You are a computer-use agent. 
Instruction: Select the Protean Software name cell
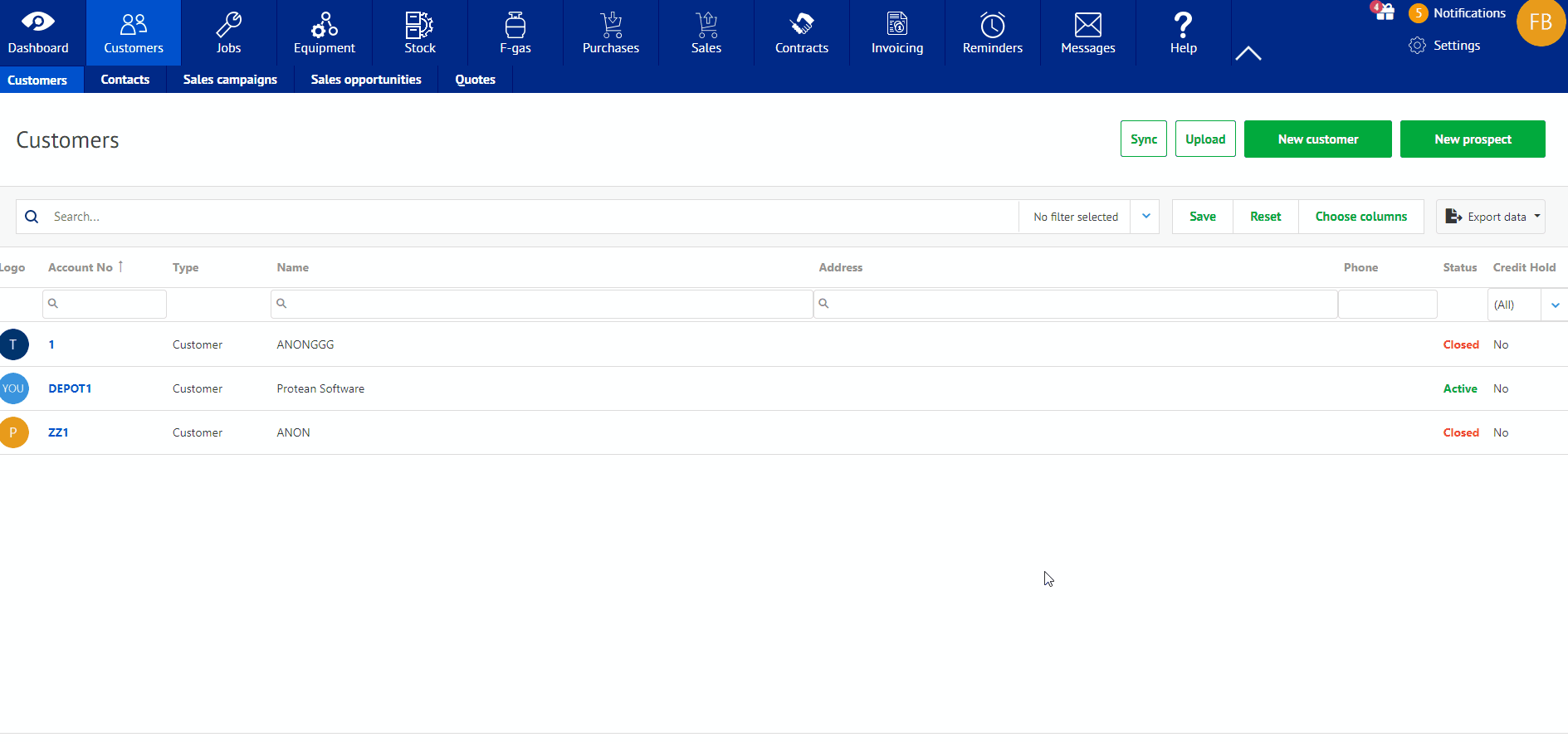(320, 388)
